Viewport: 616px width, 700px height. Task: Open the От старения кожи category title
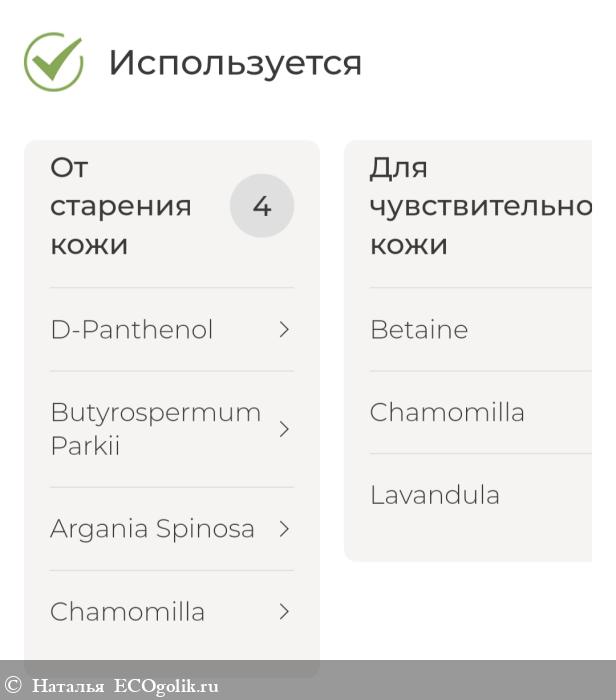point(120,206)
